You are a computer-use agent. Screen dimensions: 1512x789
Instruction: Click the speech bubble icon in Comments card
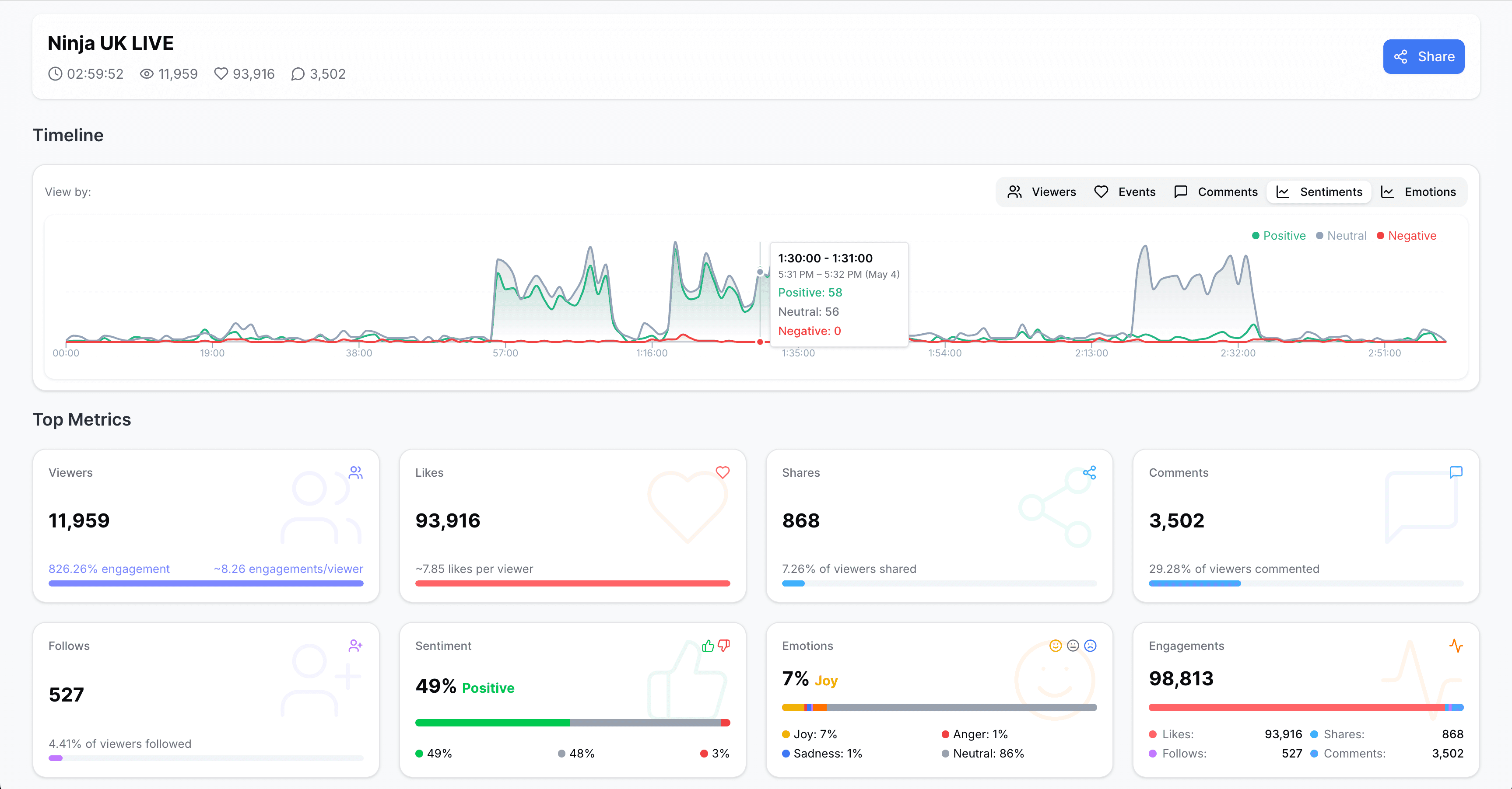point(1456,472)
